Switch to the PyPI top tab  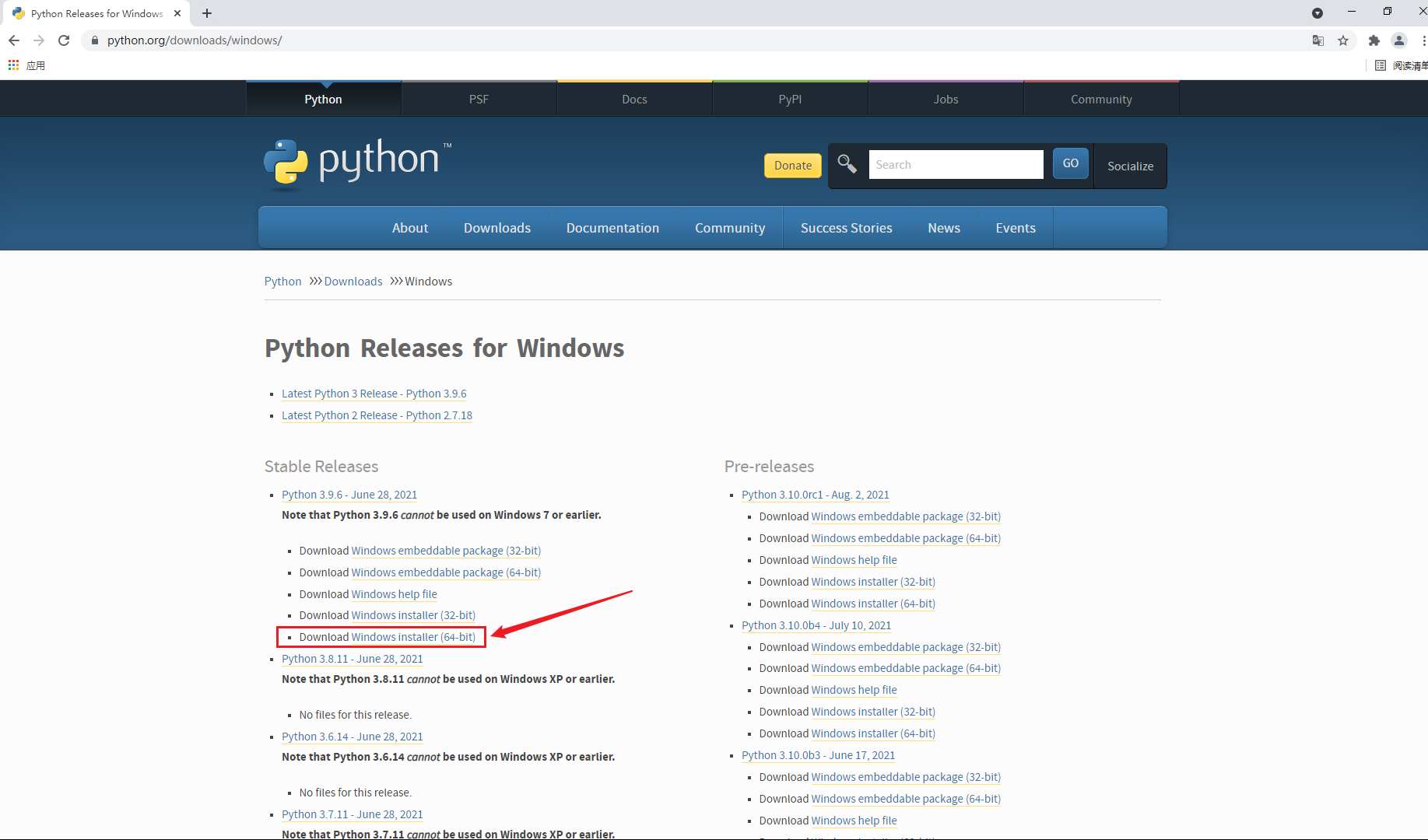point(790,100)
